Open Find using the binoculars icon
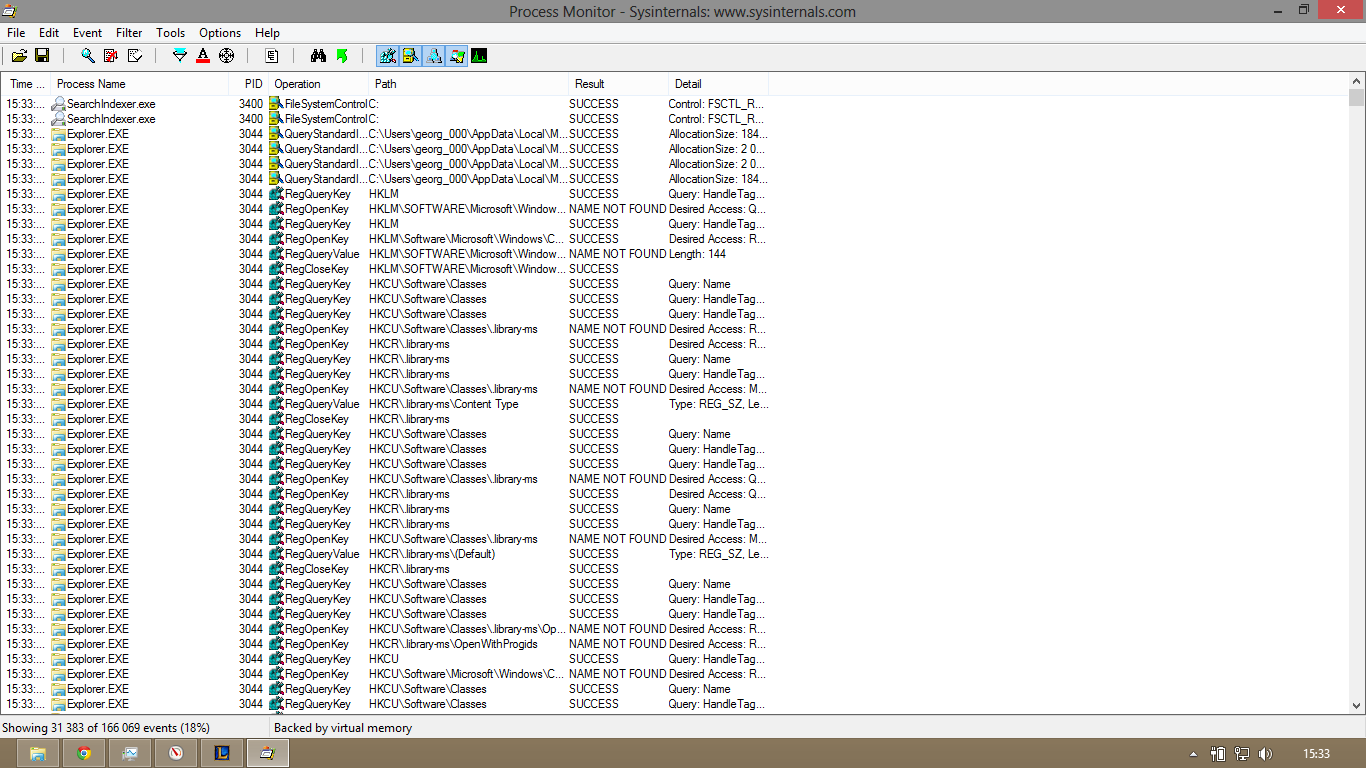 [318, 56]
